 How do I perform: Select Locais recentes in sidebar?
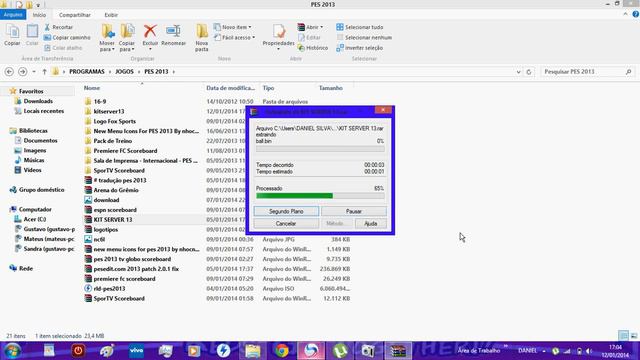coord(44,111)
